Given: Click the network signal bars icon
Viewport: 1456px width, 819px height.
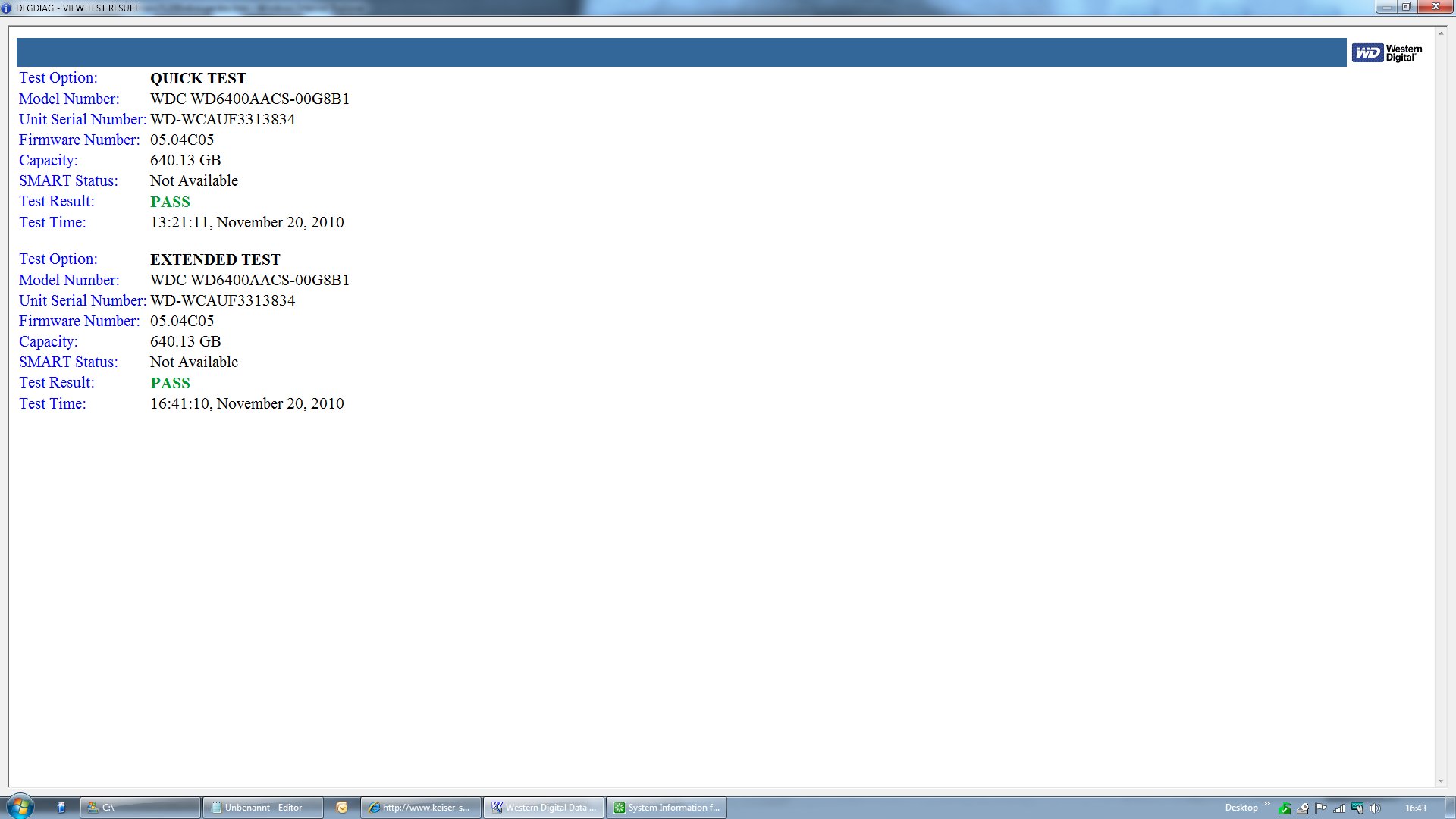Looking at the screenshot, I should coord(1339,808).
